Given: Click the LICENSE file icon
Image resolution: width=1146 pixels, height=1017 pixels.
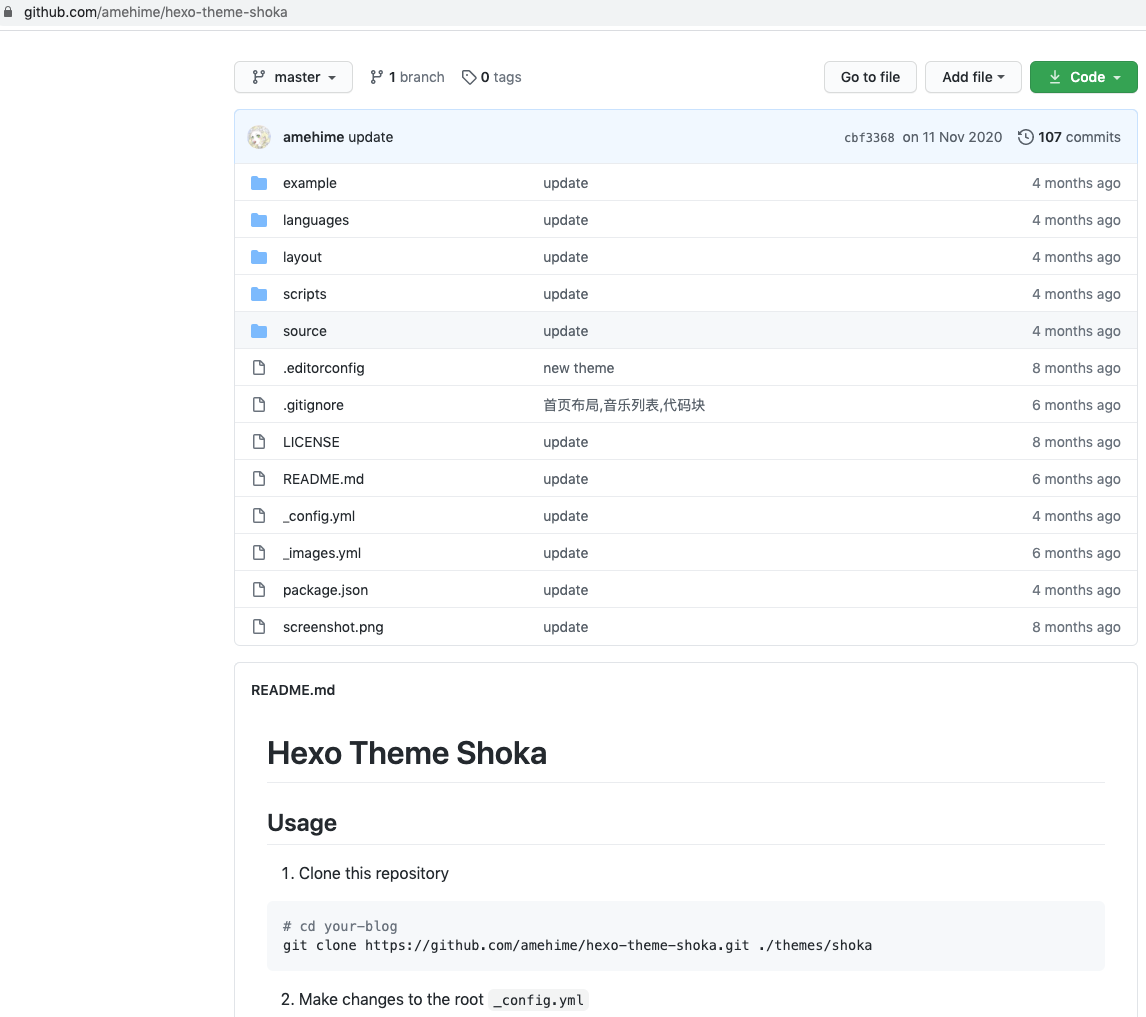Looking at the screenshot, I should [259, 442].
